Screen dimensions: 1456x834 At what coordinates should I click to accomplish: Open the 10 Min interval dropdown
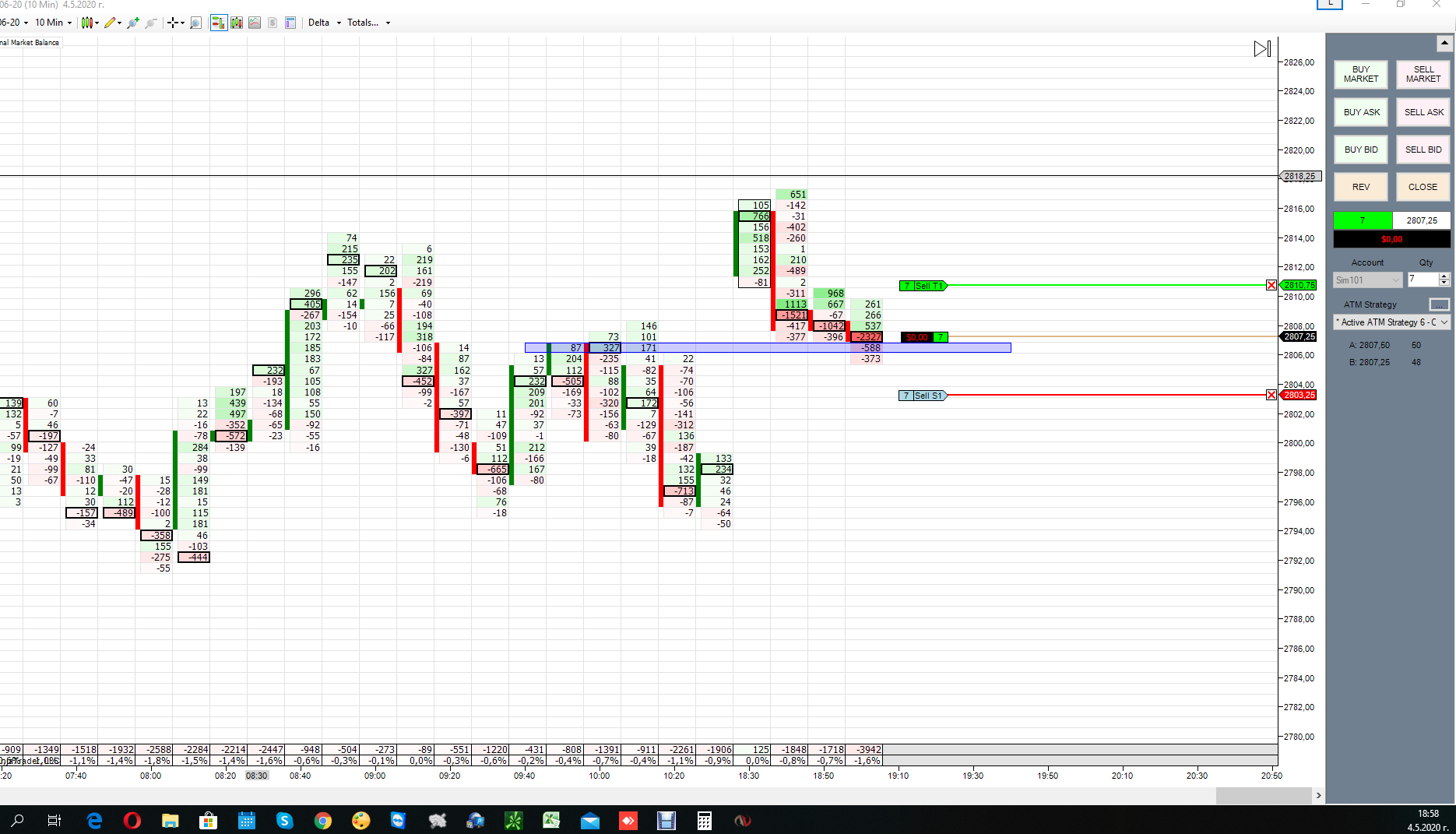tap(53, 23)
